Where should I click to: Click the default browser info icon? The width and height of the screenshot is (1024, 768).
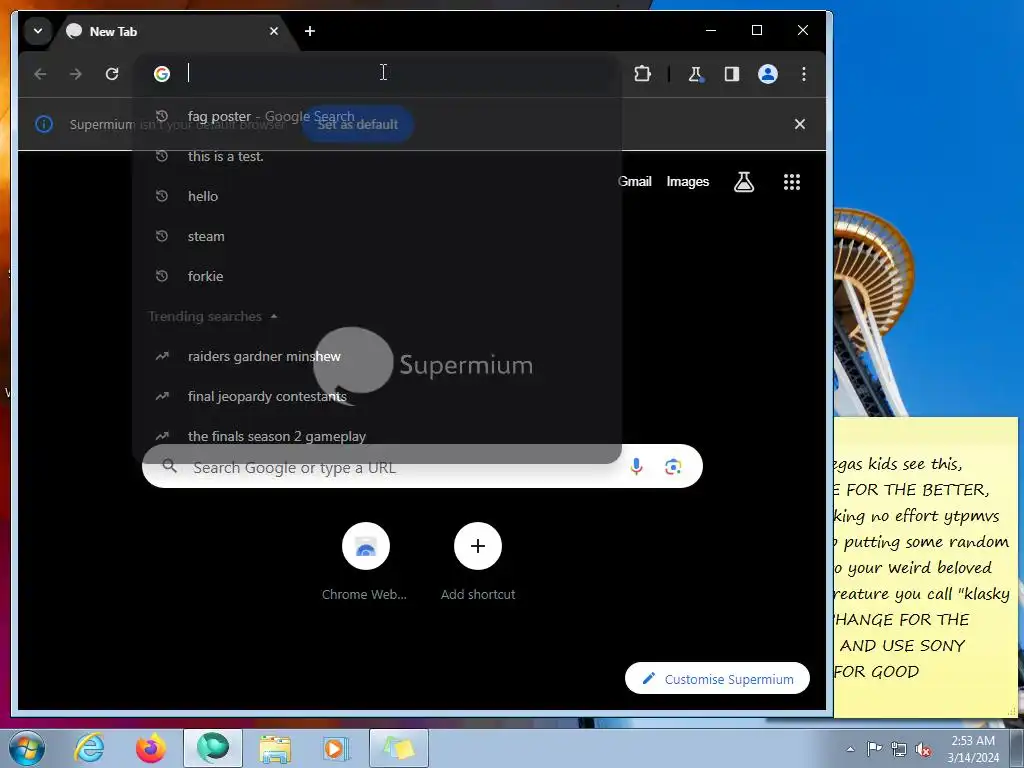(x=44, y=124)
